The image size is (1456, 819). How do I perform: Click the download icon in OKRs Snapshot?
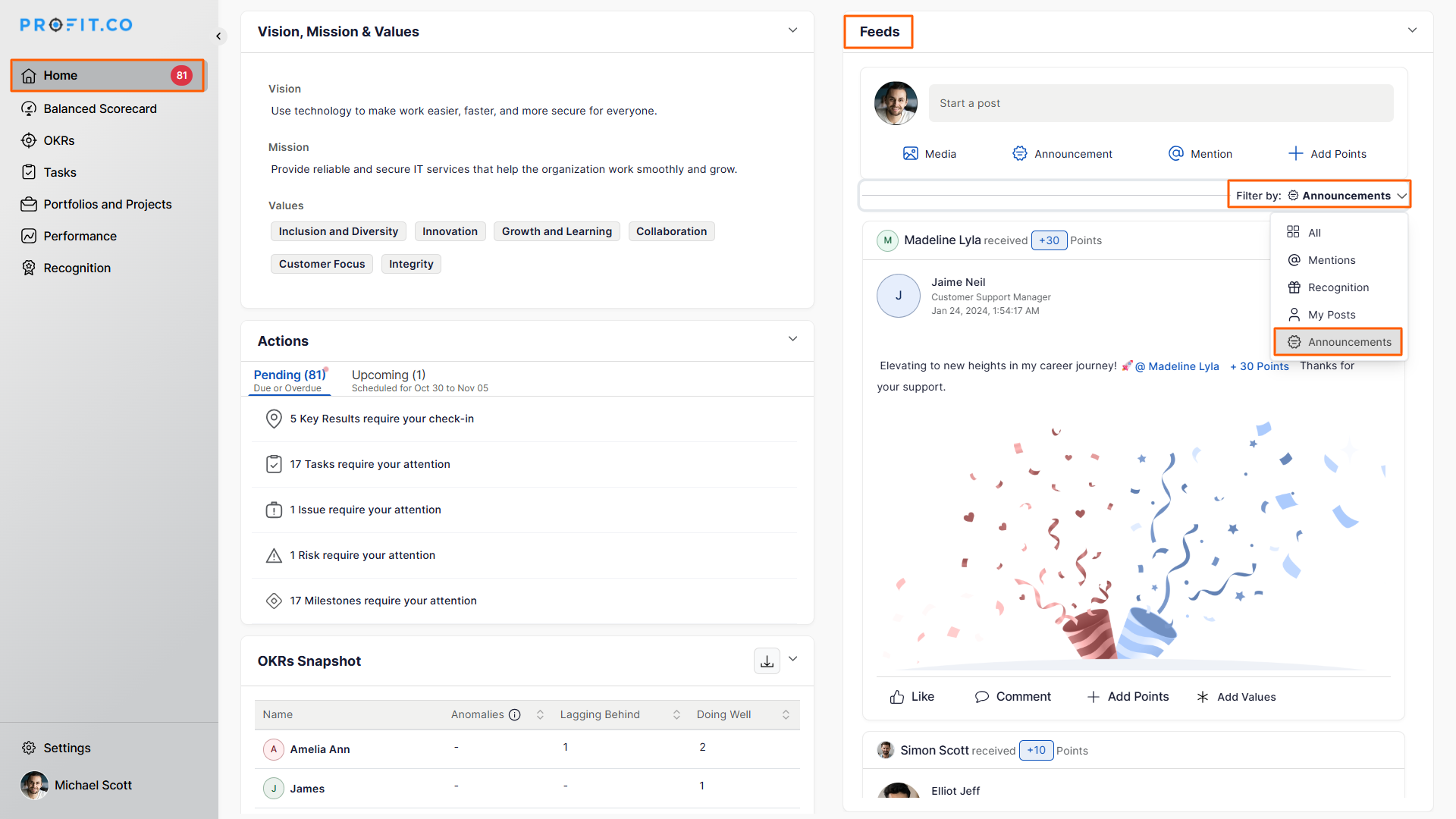[767, 661]
